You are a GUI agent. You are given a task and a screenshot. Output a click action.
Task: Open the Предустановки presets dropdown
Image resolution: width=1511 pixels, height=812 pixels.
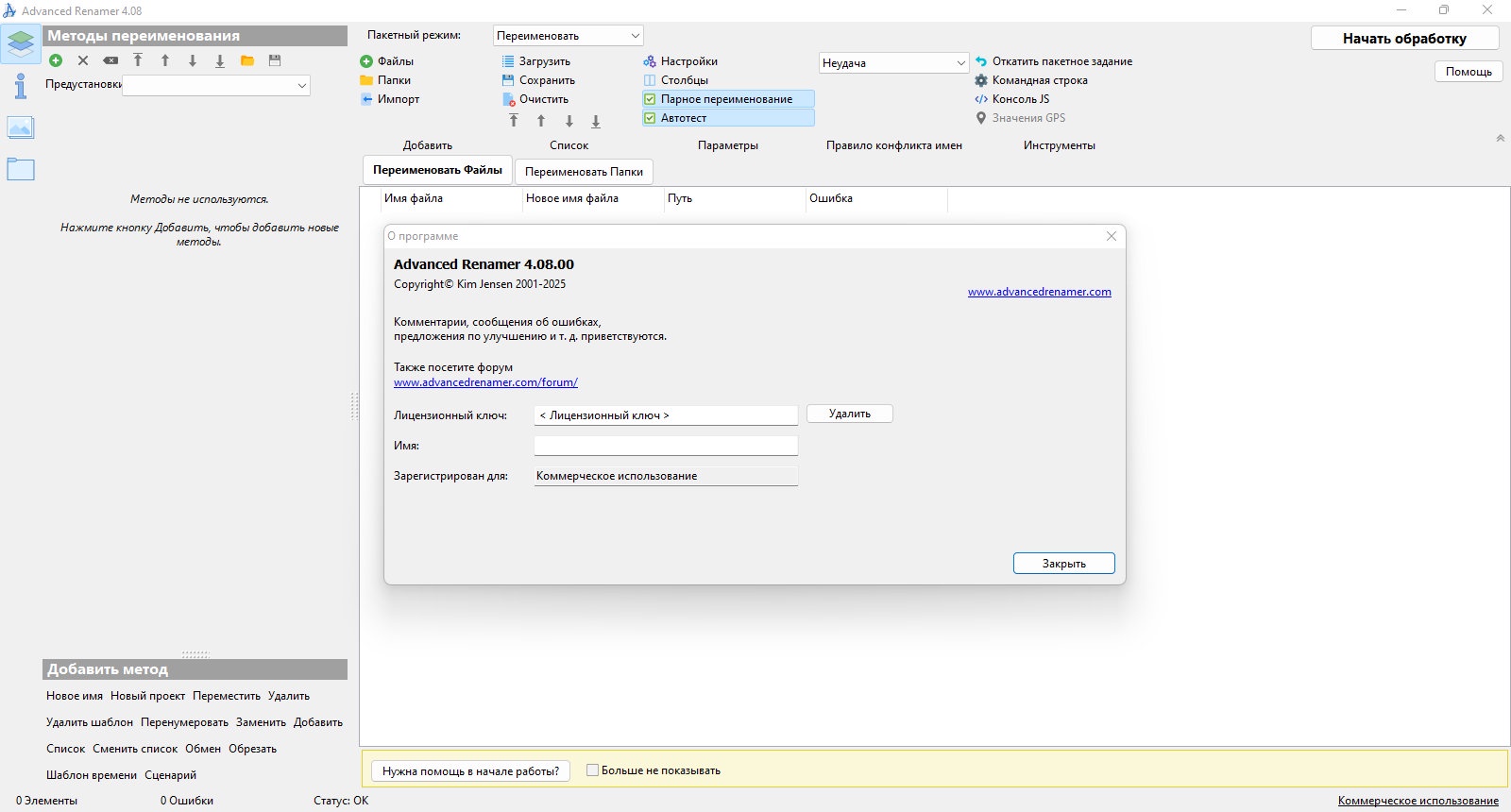[x=216, y=85]
